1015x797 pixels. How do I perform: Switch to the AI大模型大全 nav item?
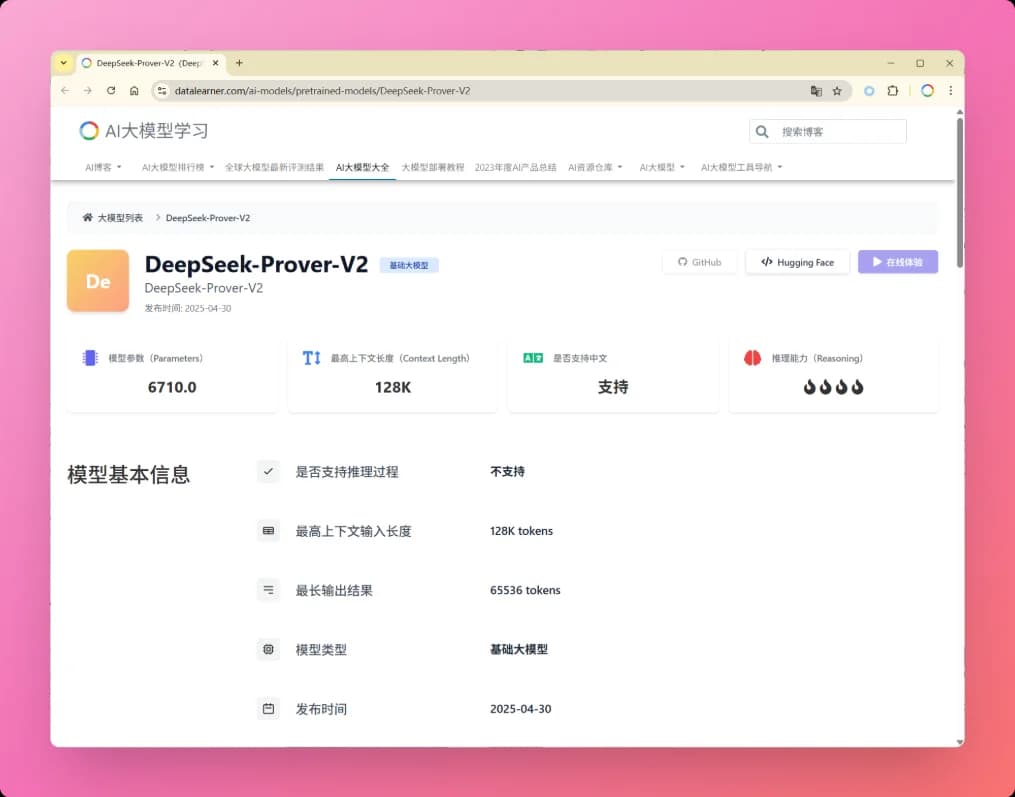(x=362, y=167)
